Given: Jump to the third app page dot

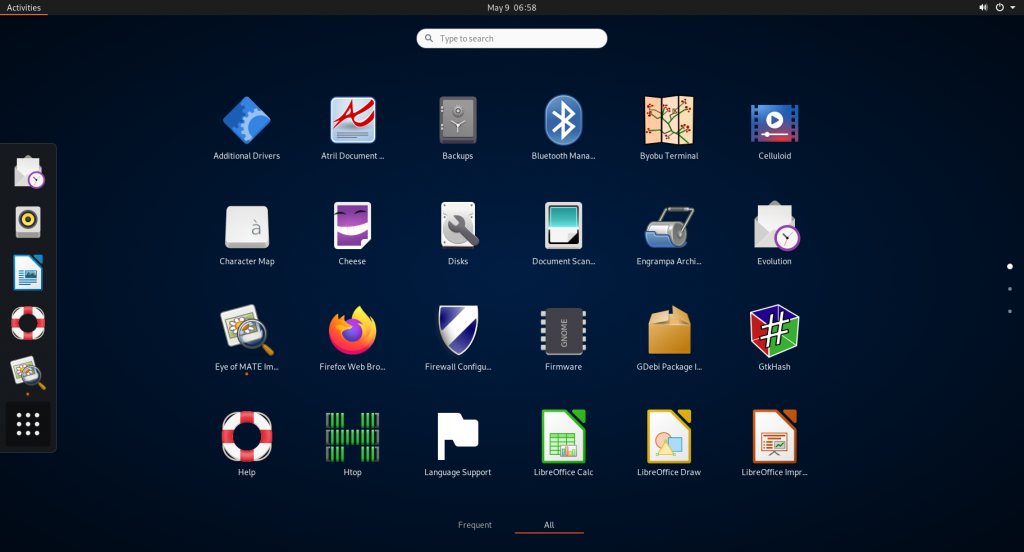Looking at the screenshot, I should [1010, 311].
